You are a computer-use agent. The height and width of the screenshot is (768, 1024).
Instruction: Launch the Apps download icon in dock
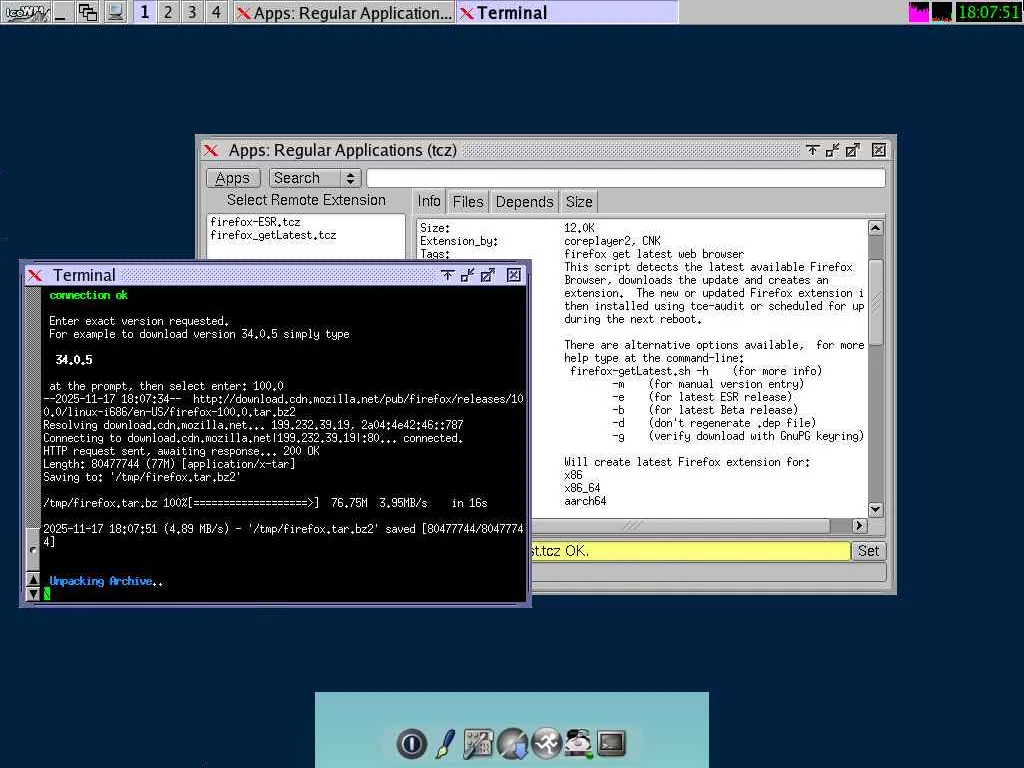pos(513,743)
